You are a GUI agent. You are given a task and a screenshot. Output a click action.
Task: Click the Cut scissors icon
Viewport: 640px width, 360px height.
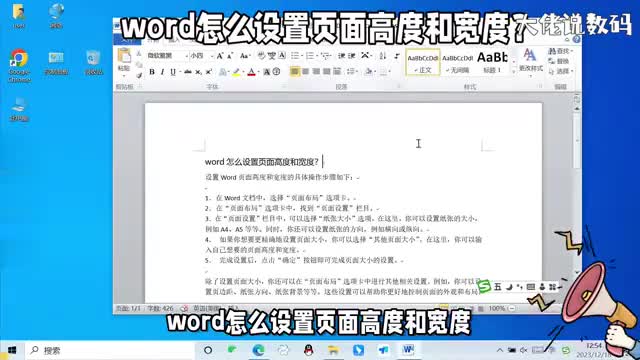[x=139, y=54]
